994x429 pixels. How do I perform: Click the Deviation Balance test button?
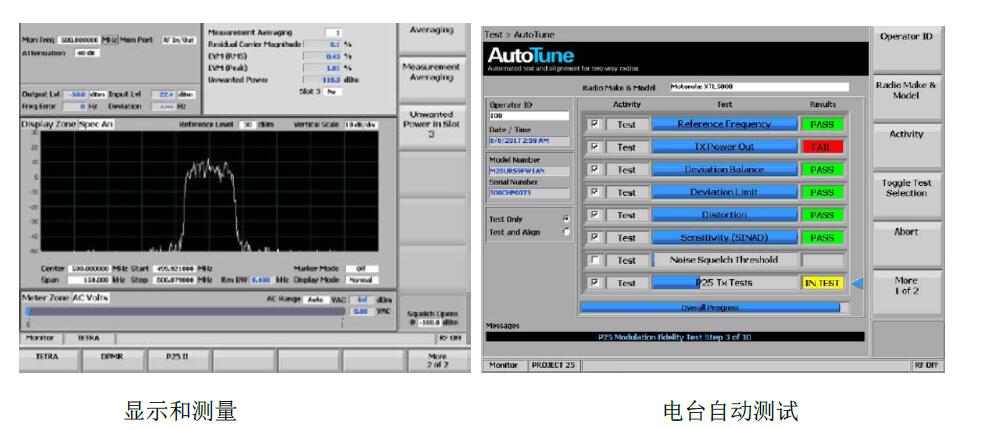[724, 170]
